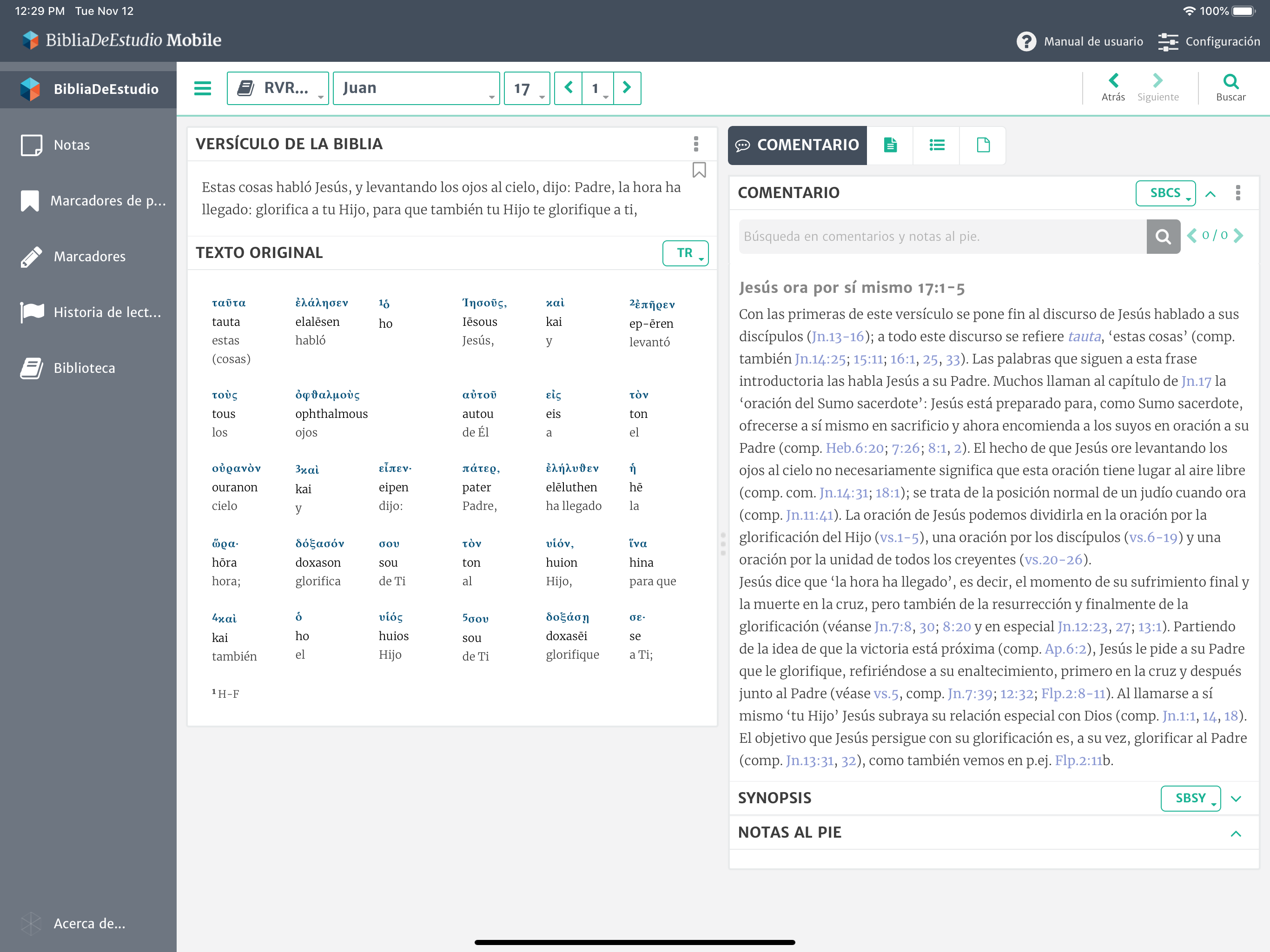Tap the H-F footnote
This screenshot has height=952, width=1270.
click(x=225, y=693)
